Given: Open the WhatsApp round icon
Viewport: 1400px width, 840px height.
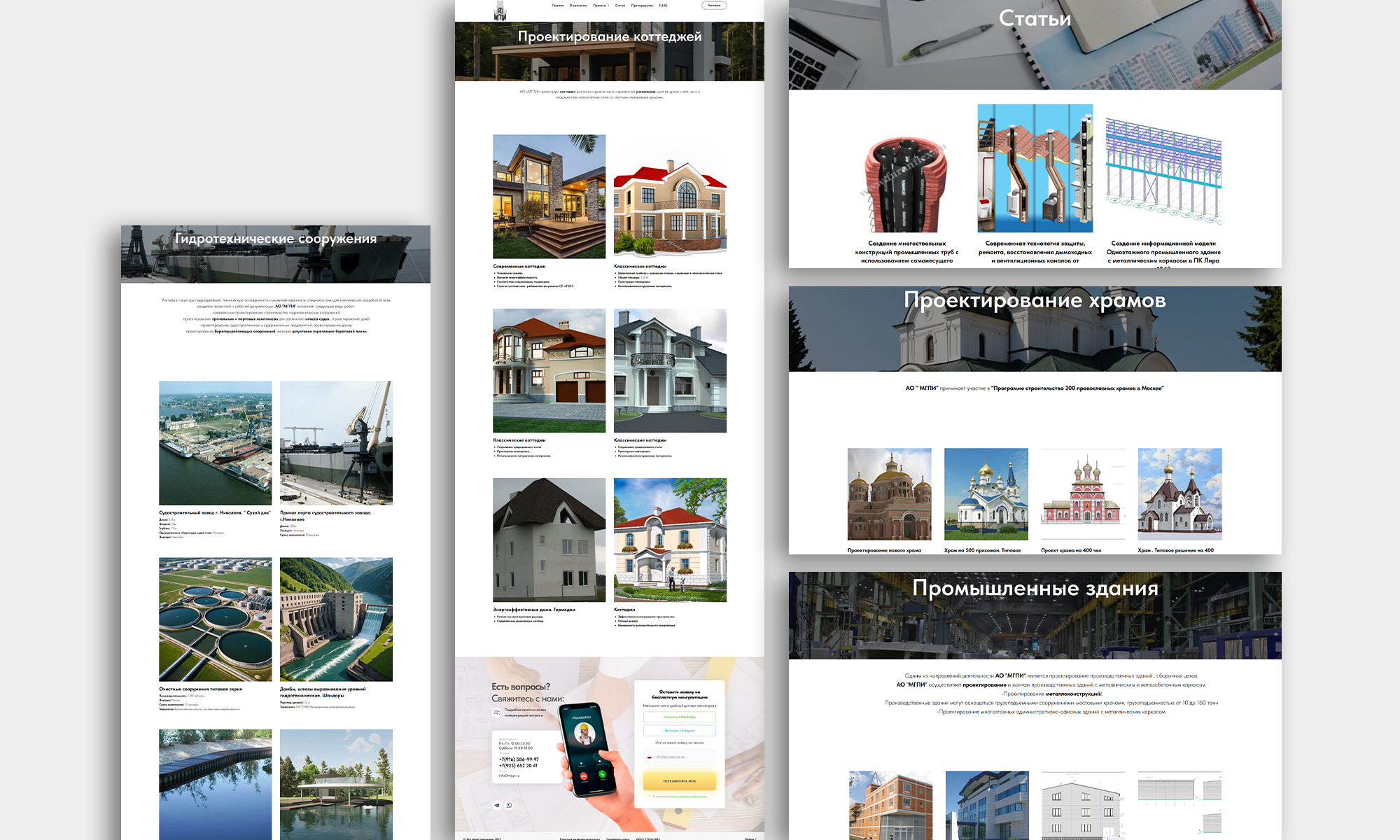Looking at the screenshot, I should pyautogui.click(x=510, y=805).
